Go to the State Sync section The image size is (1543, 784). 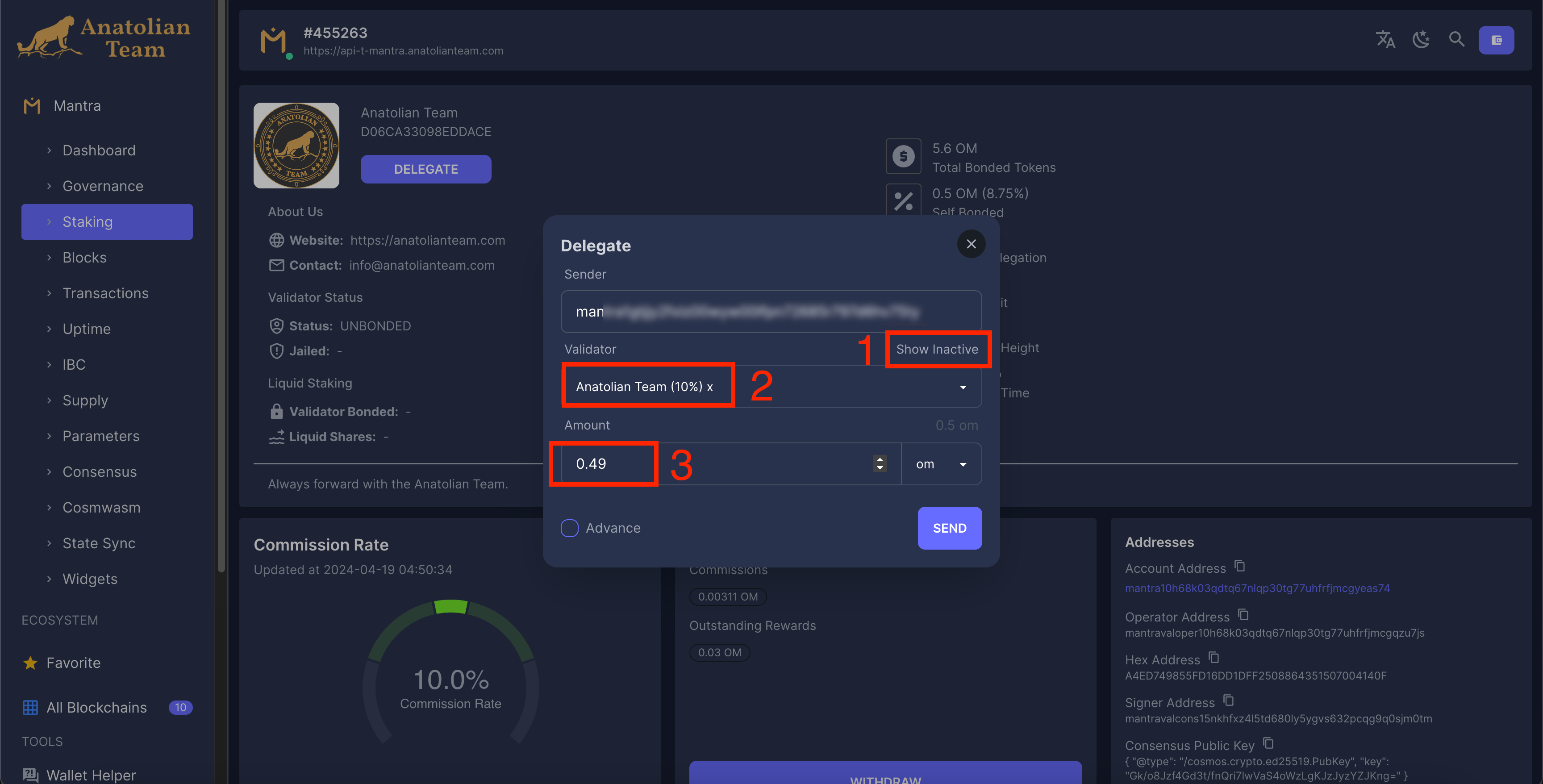107,543
